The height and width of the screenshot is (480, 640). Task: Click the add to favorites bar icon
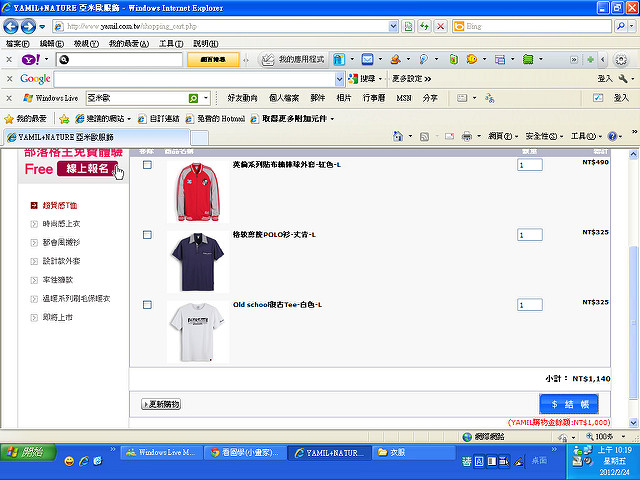click(64, 119)
